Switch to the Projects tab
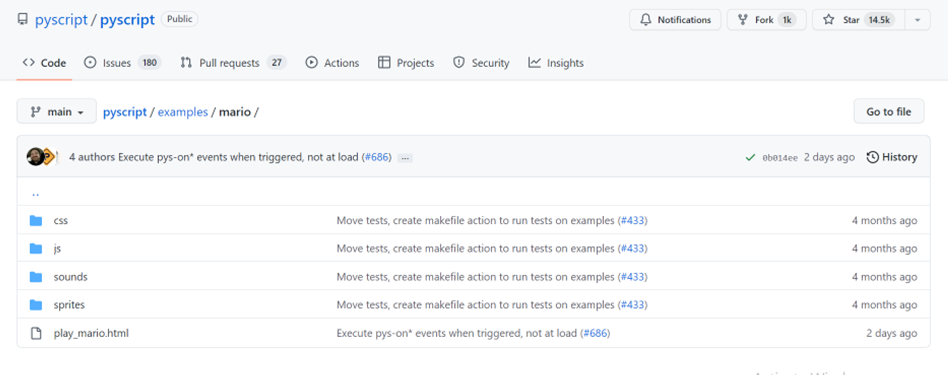Screen dimensions: 948x375 coord(406,63)
